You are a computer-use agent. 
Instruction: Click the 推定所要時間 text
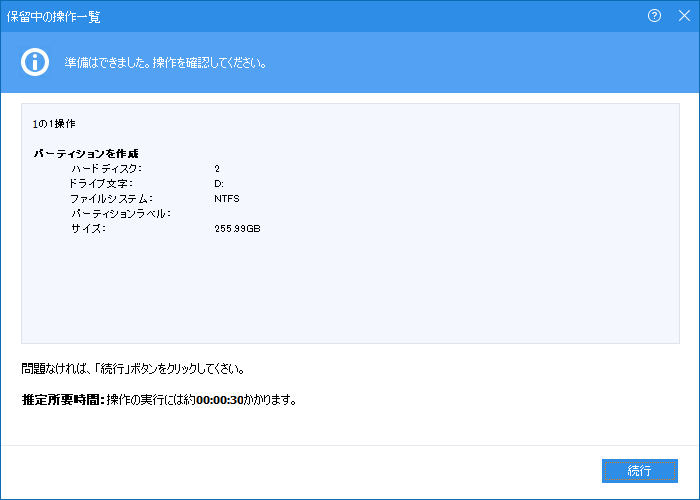coord(62,400)
